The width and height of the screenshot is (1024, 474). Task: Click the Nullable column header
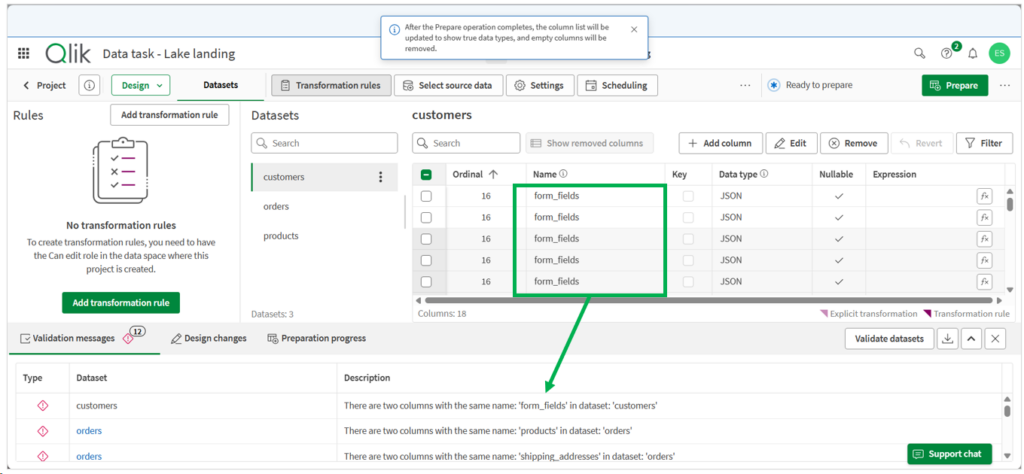[x=837, y=174]
